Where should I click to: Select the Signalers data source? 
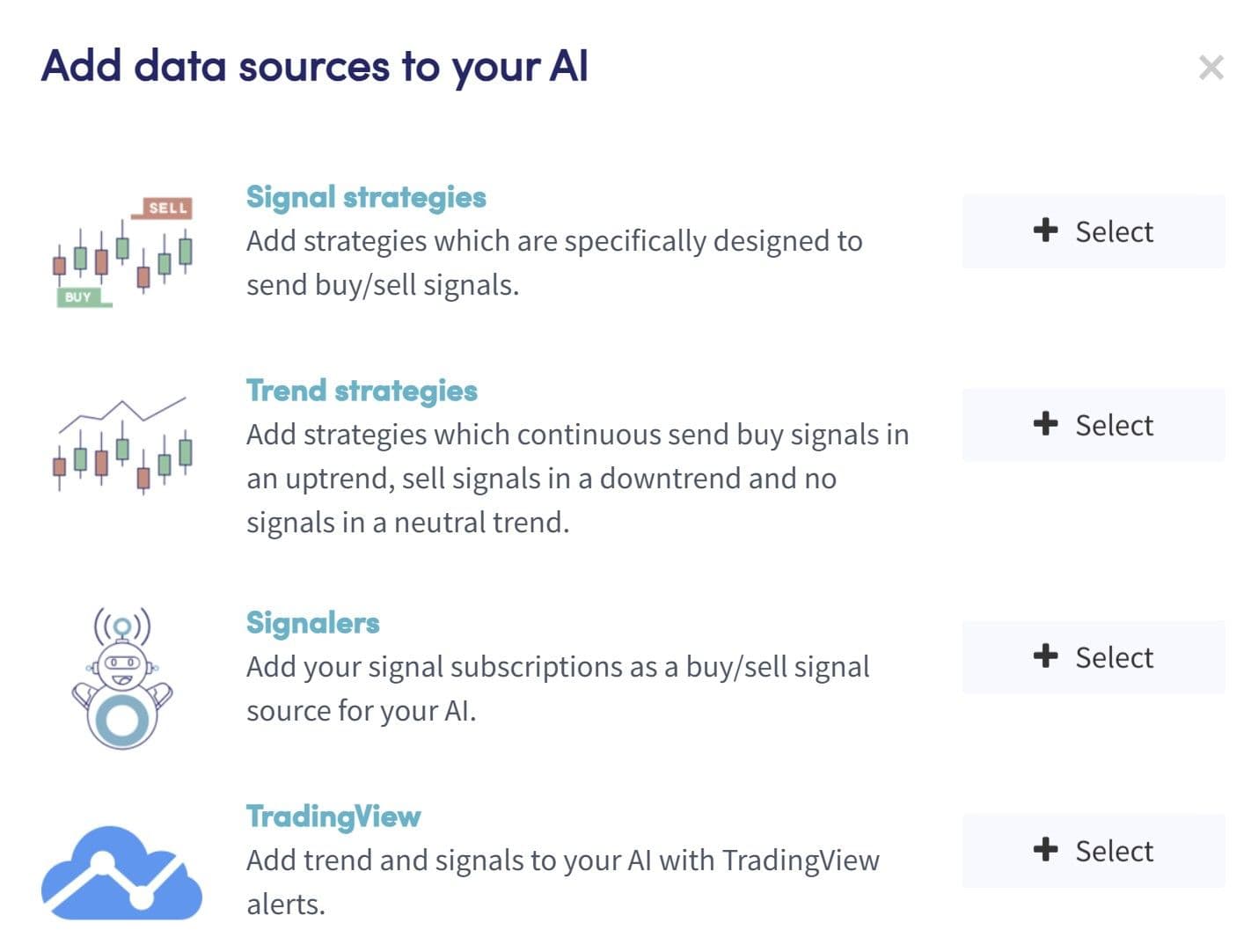1093,656
